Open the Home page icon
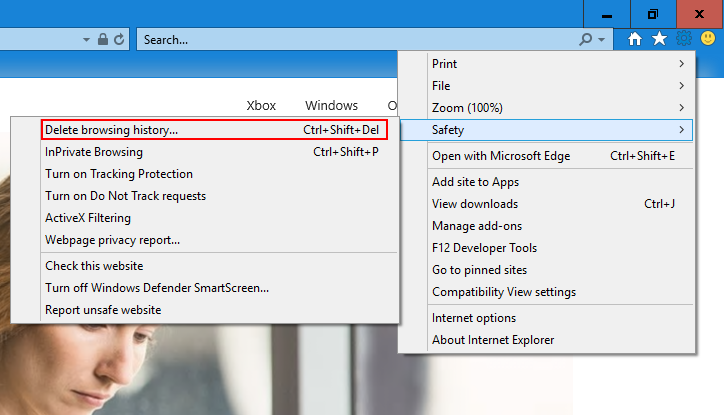The width and height of the screenshot is (724, 415). point(635,39)
